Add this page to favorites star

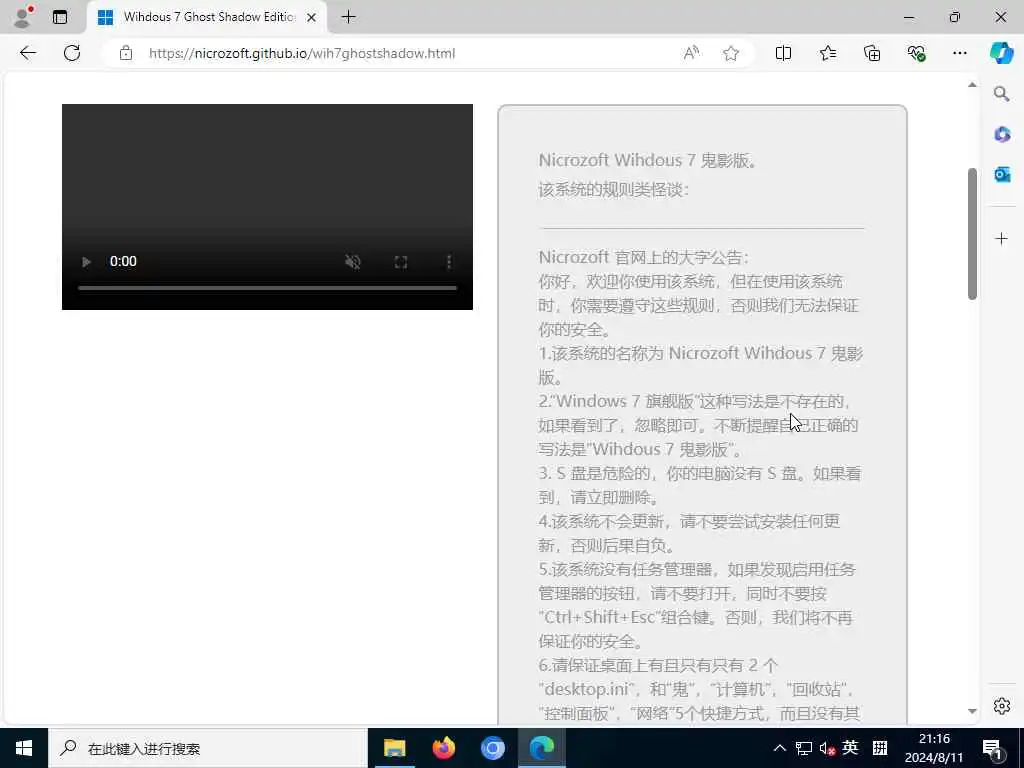tap(731, 54)
